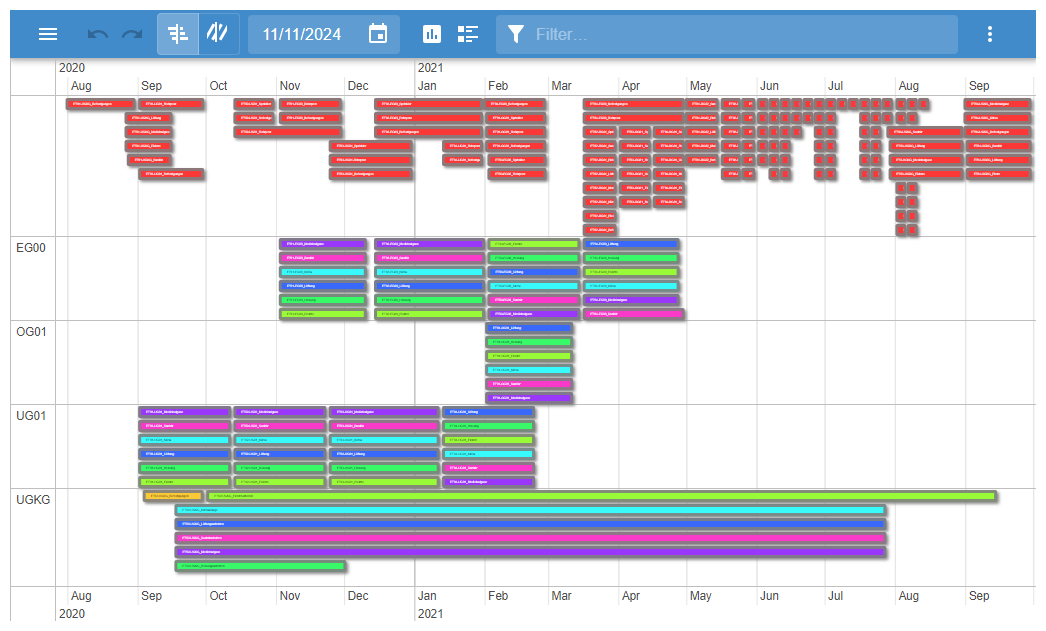Click the purple bar in OG01 row
Image resolution: width=1046 pixels, height=631 pixels.
pos(529,398)
